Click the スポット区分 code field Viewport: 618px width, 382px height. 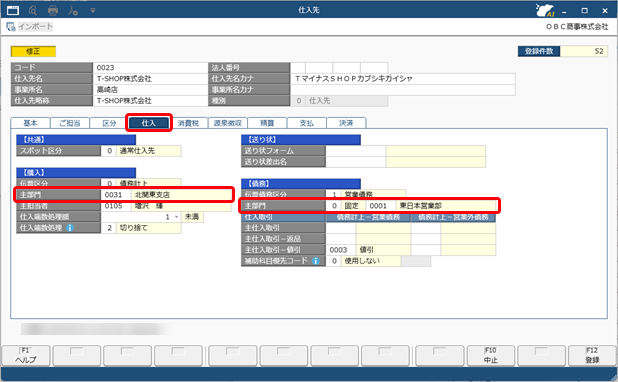click(x=109, y=151)
